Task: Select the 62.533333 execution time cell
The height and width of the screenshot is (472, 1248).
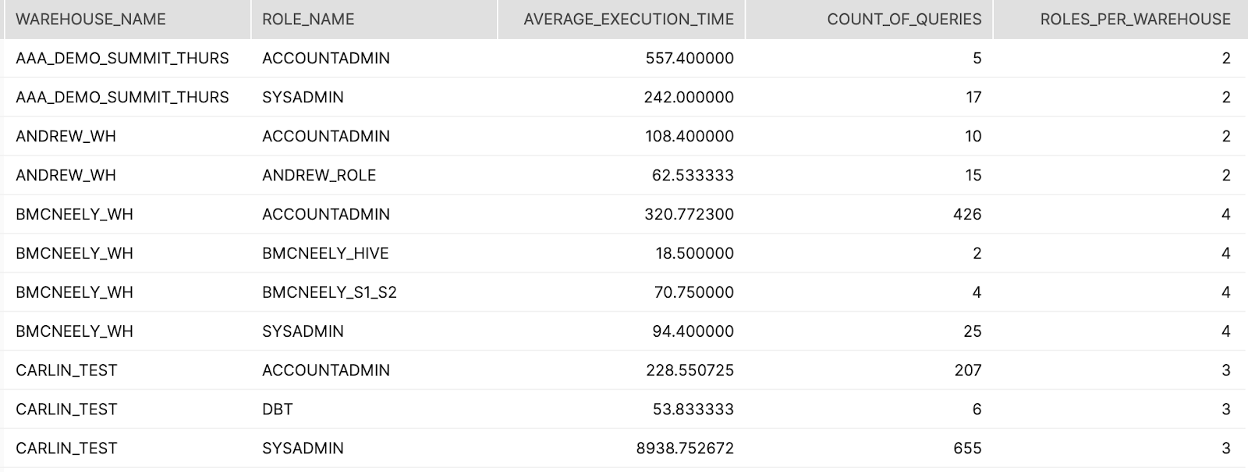Action: (694, 175)
